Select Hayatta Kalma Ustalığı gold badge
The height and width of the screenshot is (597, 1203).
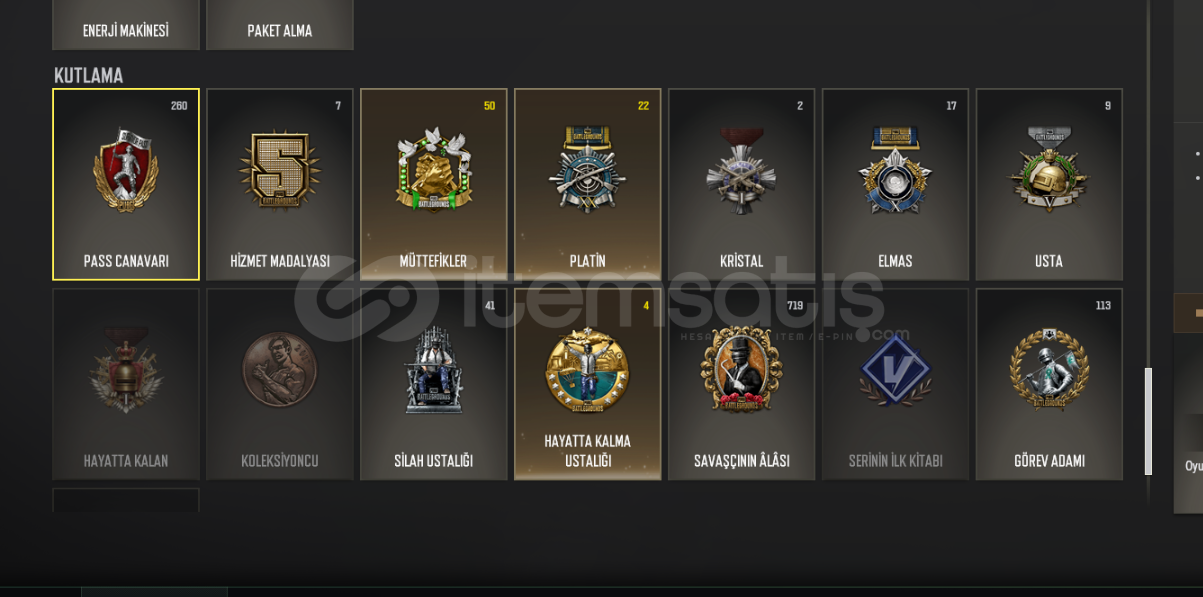[x=588, y=384]
